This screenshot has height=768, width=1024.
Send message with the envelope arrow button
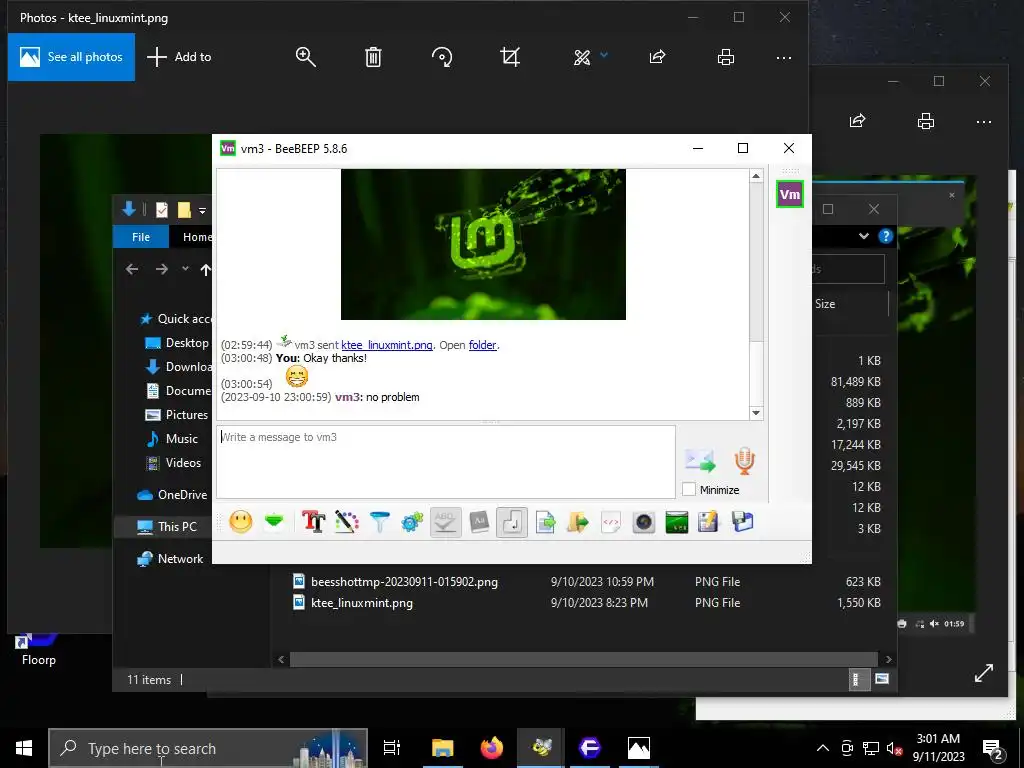coord(700,460)
